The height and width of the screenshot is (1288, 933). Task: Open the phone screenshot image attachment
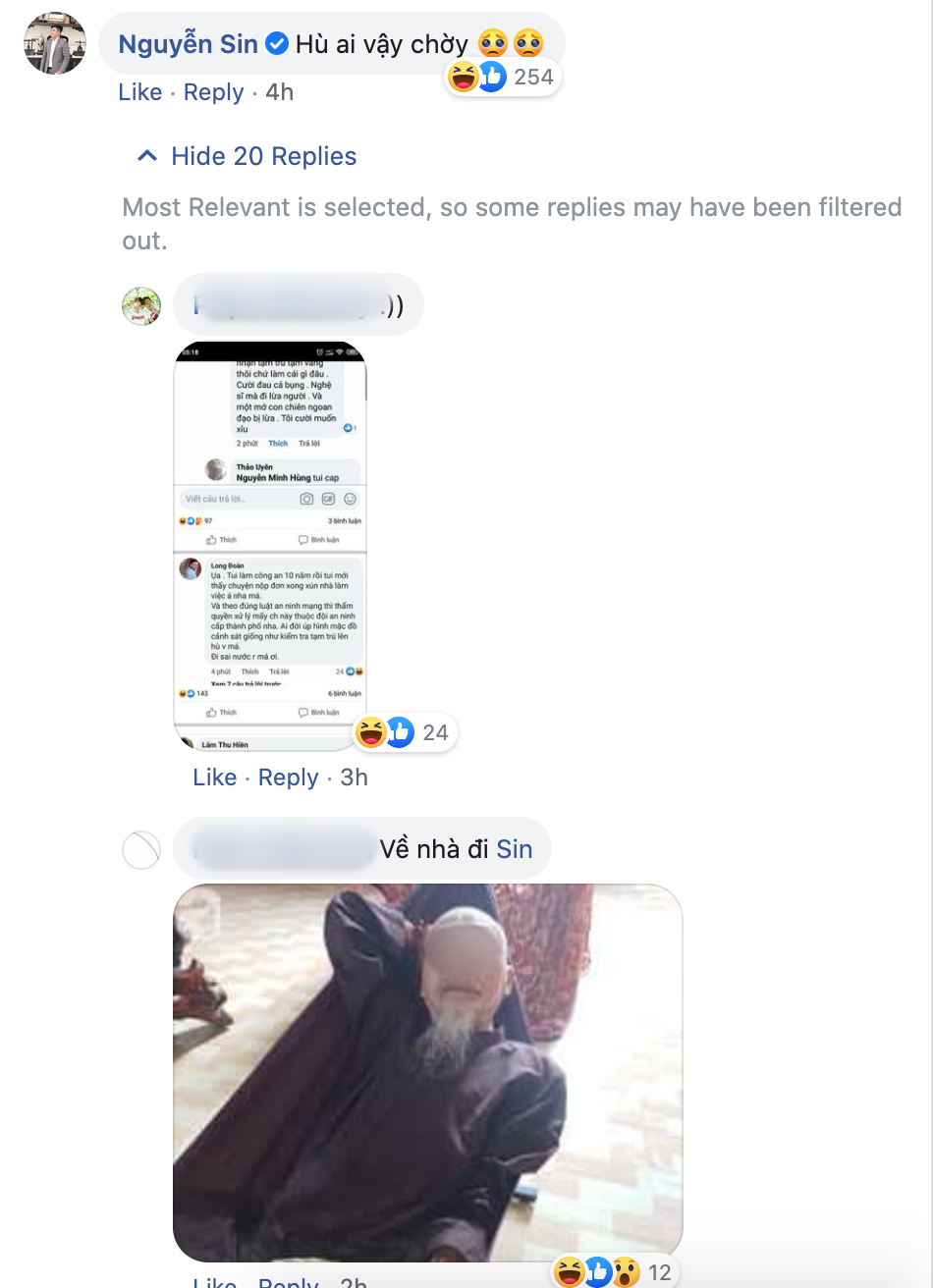(x=271, y=546)
